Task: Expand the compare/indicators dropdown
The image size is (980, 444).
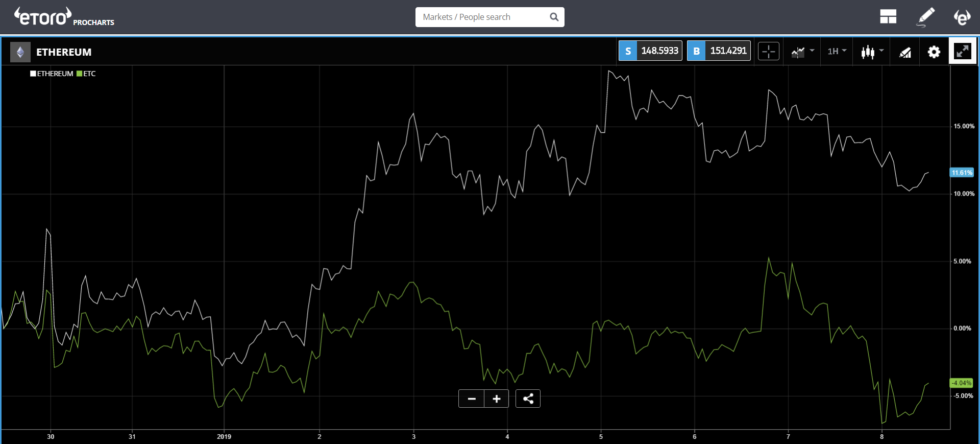Action: coord(802,51)
